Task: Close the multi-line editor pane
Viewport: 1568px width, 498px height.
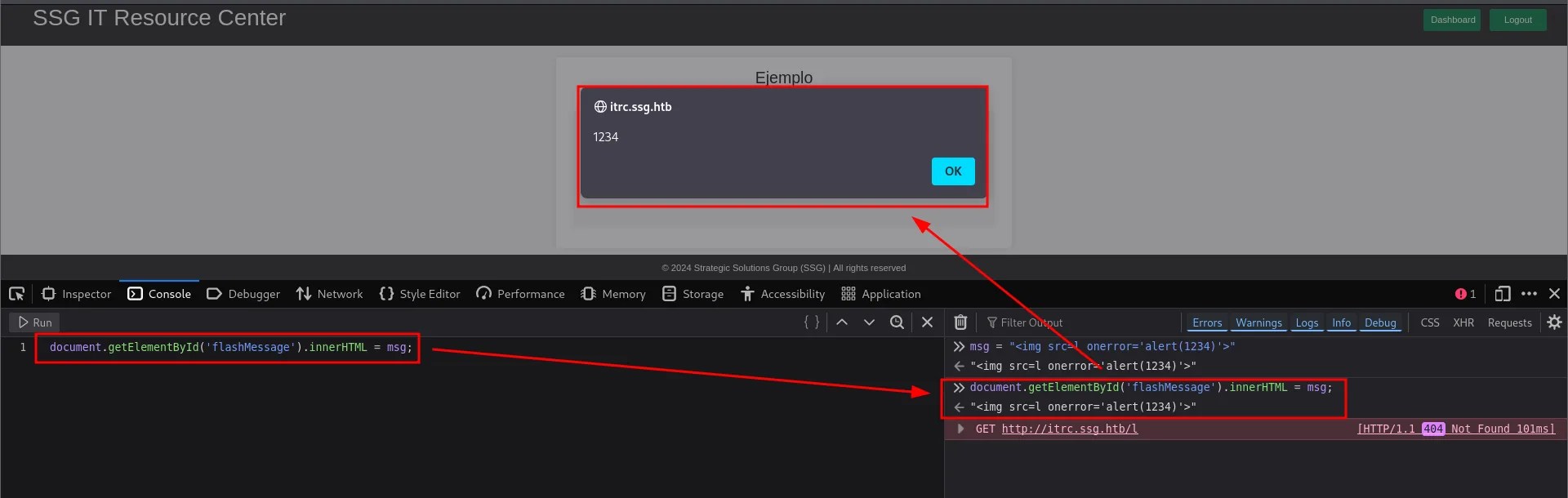Action: 927,322
